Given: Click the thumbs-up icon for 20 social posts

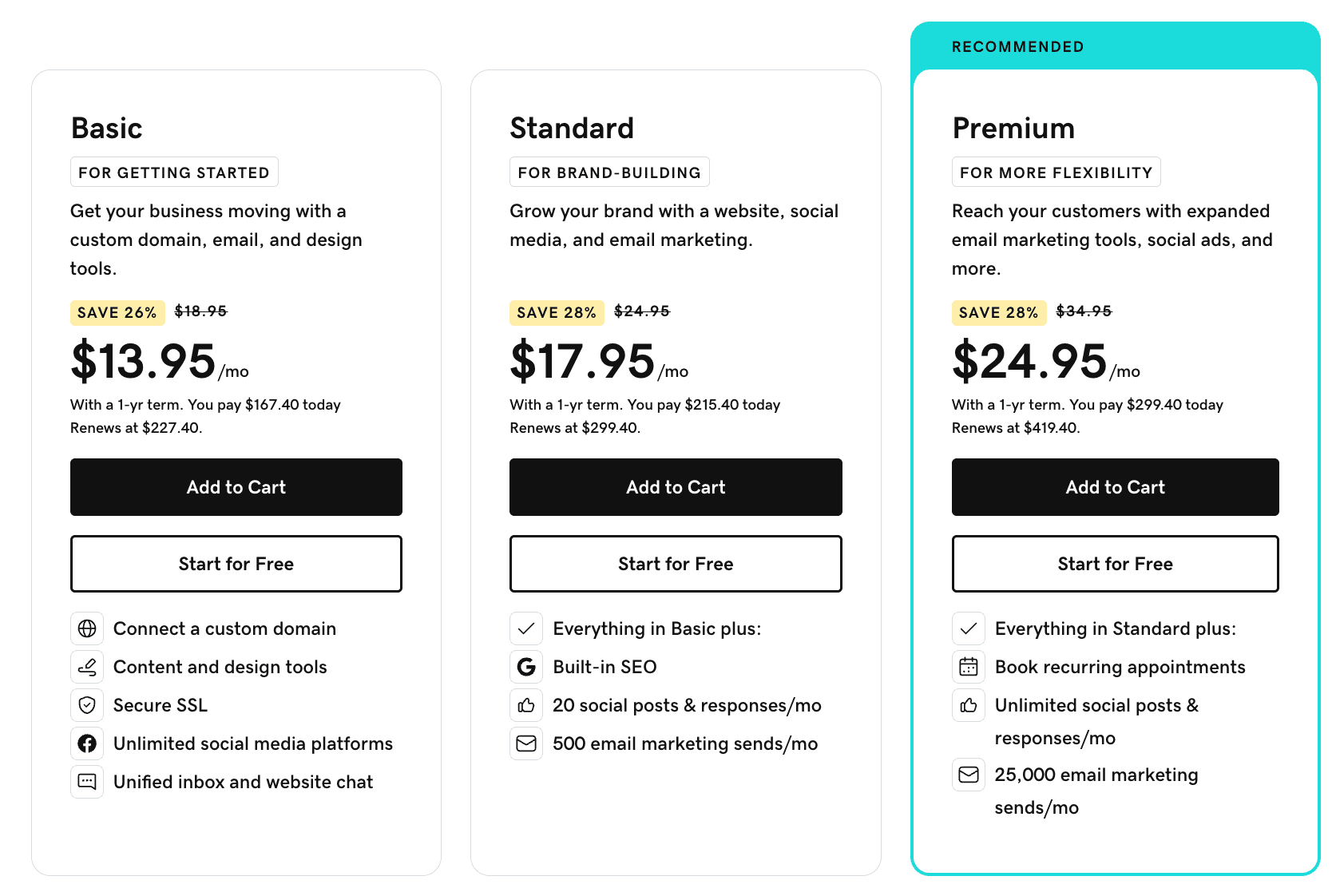Looking at the screenshot, I should (x=526, y=705).
